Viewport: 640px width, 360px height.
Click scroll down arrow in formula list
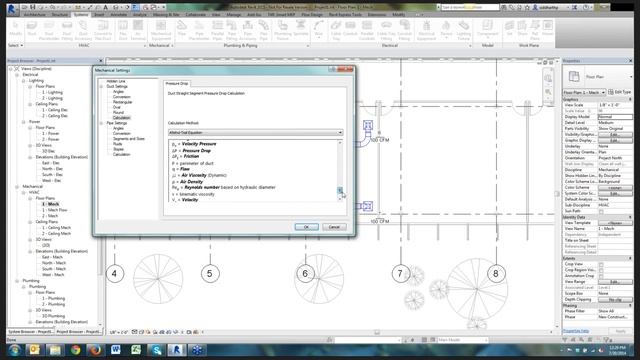tap(340, 199)
